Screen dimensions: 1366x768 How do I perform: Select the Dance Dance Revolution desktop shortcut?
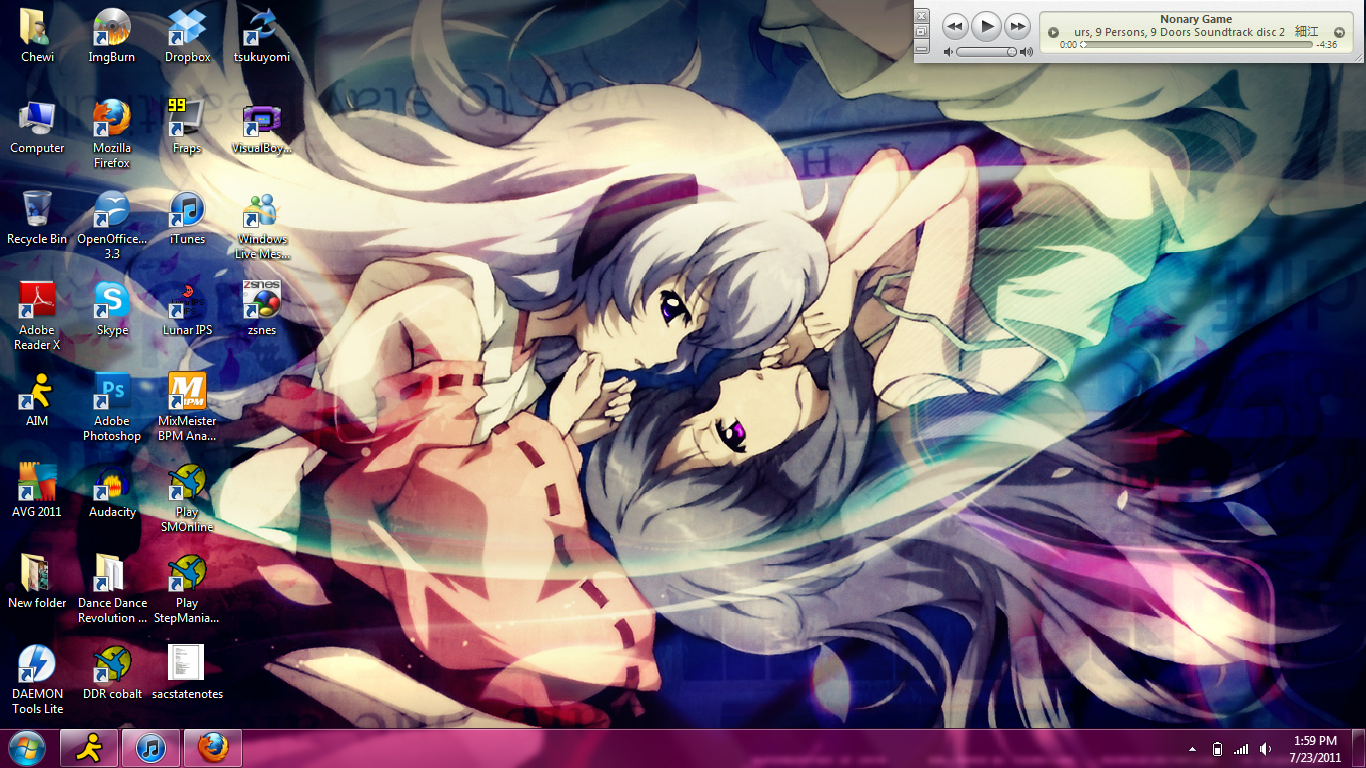click(112, 589)
